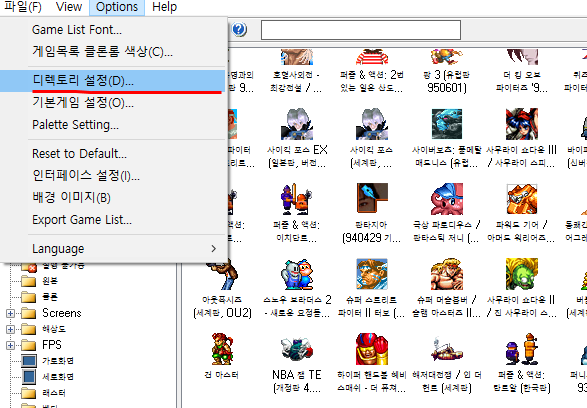Click the 퍼즐 & 액션: 2번 있는 일은 label
The width and height of the screenshot is (587, 408).
371,81
